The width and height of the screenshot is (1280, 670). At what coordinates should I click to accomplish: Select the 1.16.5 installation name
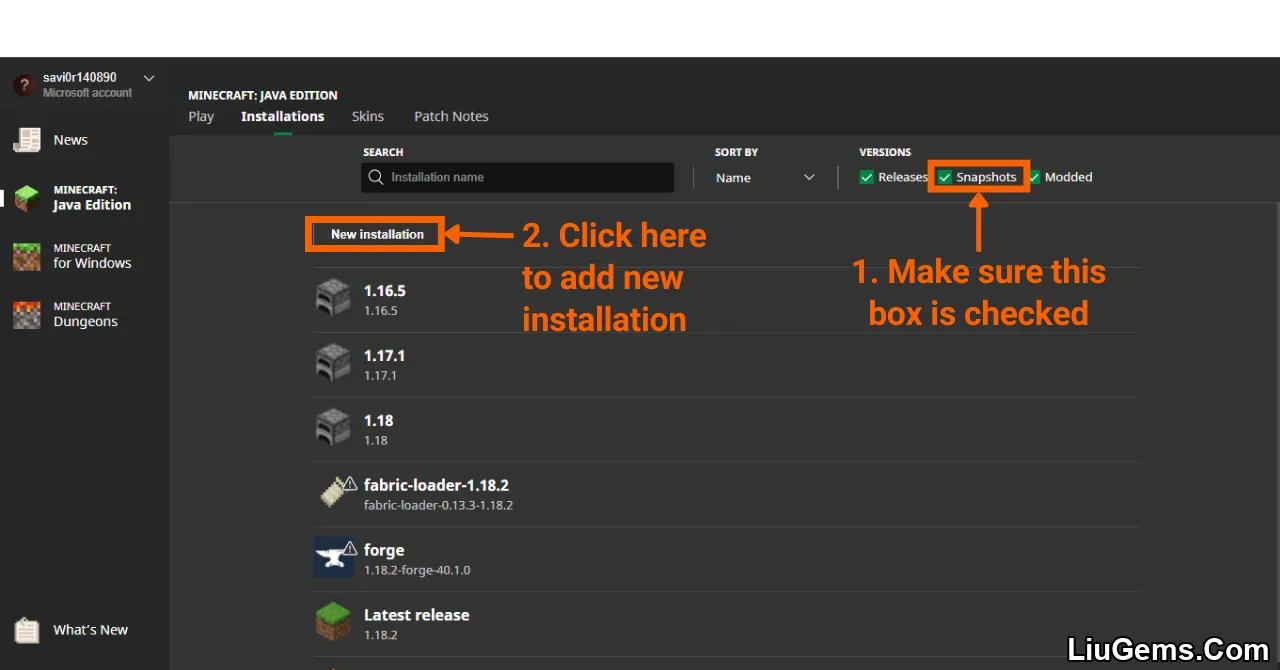[385, 291]
